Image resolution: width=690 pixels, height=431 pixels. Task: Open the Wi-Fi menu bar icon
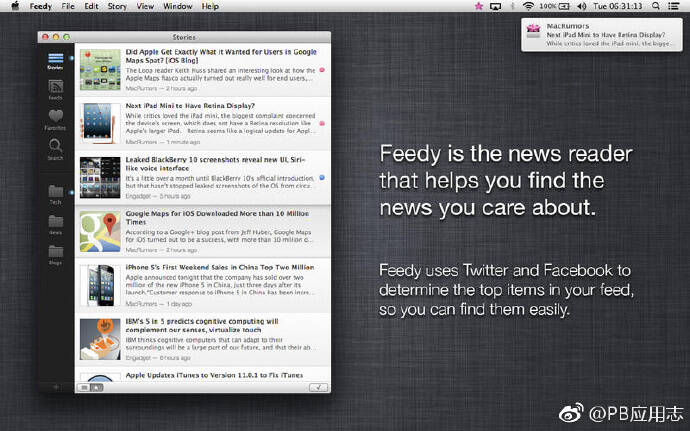(528, 6)
